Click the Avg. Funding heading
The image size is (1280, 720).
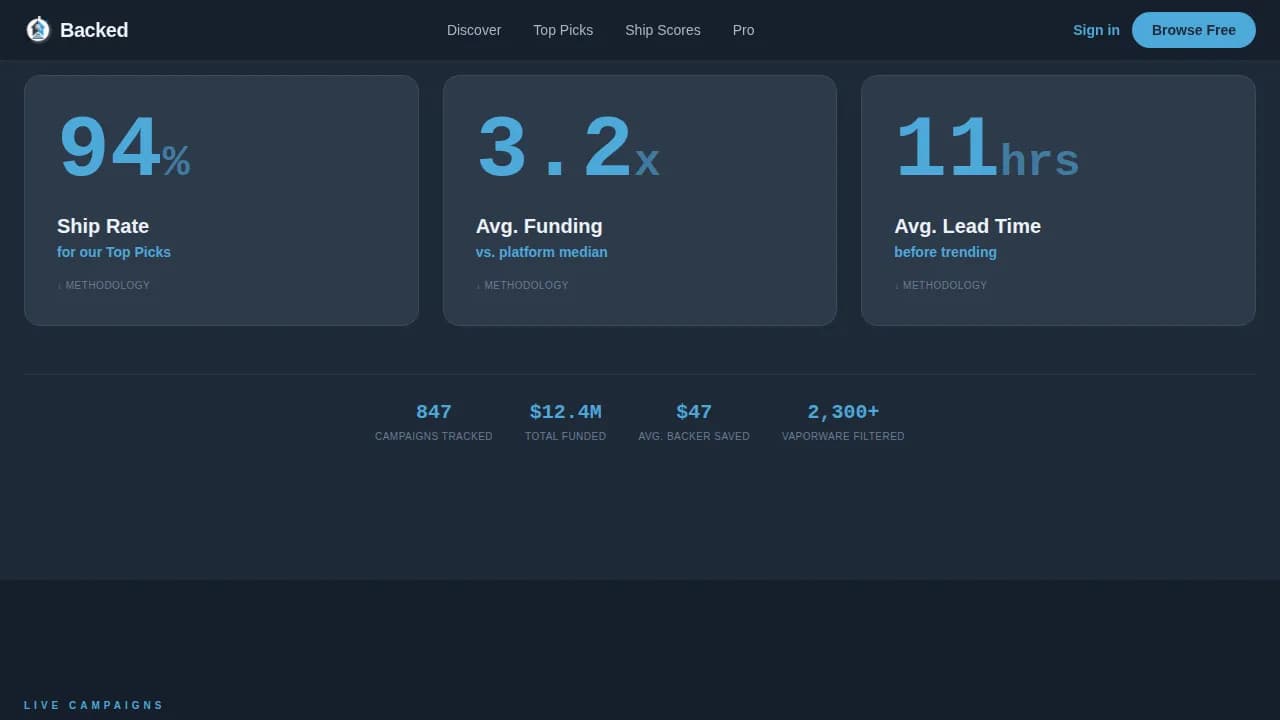click(539, 226)
